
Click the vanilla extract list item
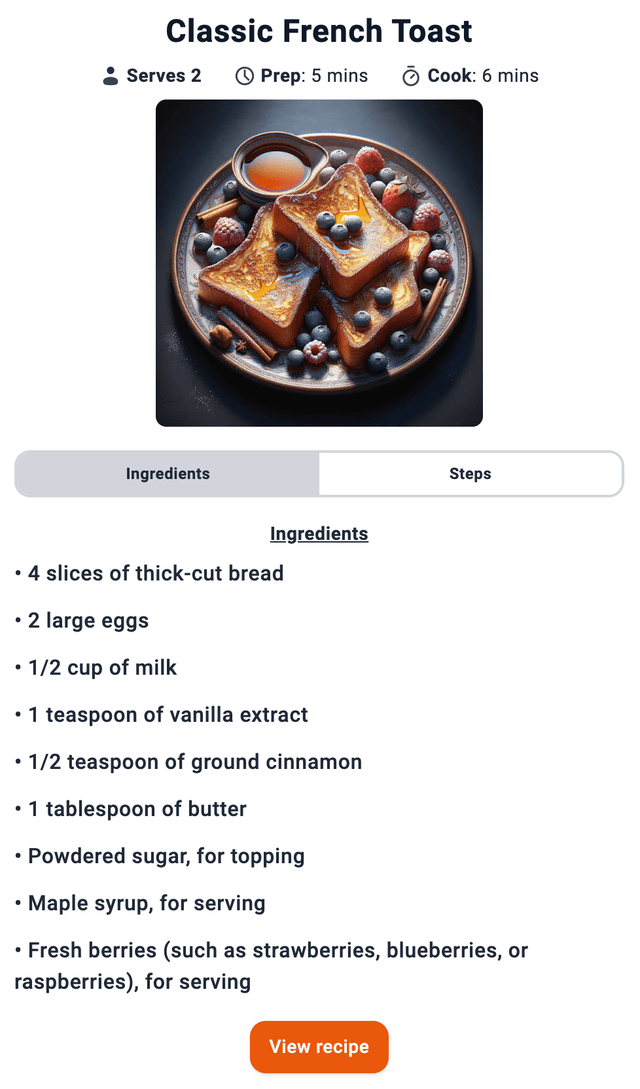167,714
